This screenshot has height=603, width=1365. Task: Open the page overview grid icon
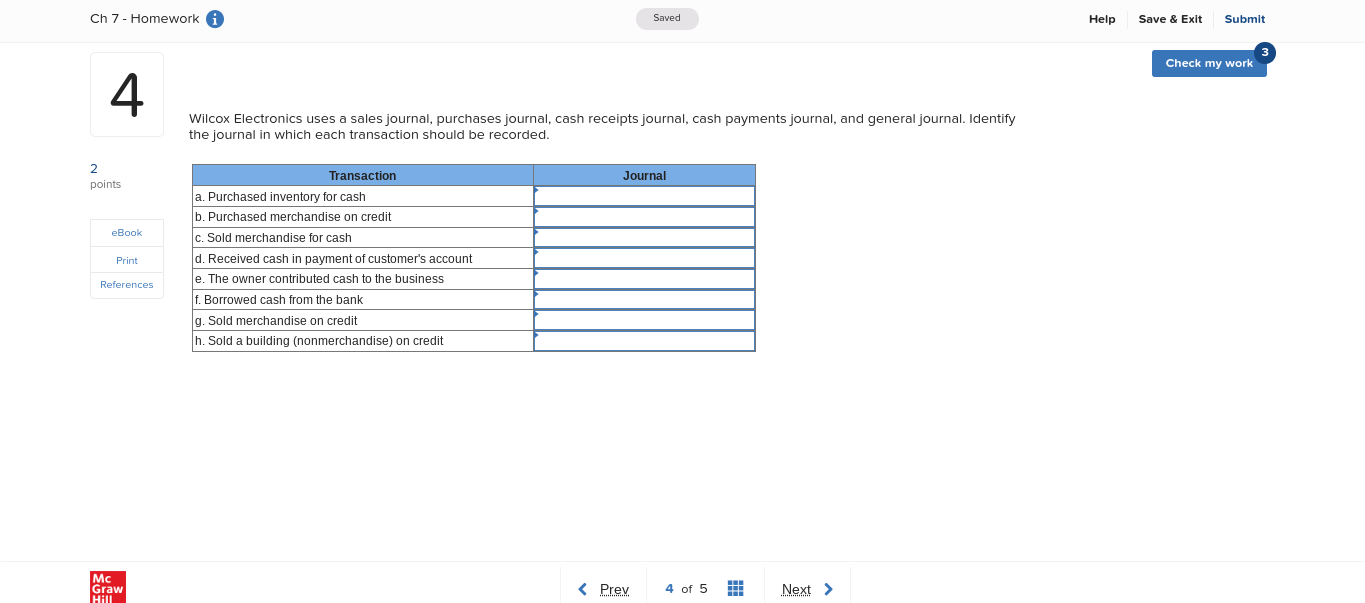coord(735,588)
